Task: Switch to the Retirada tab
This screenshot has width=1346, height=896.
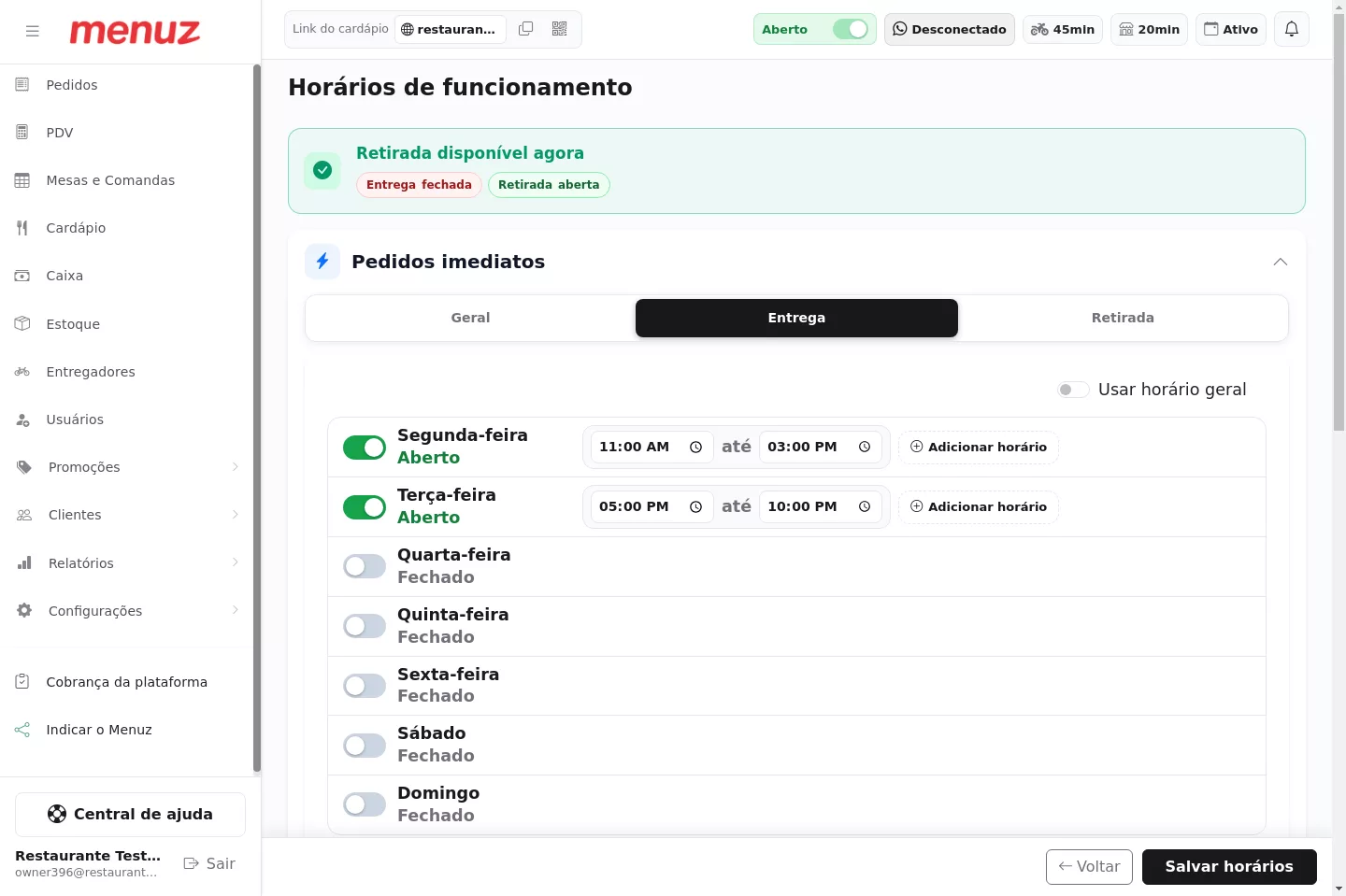Action: pyautogui.click(x=1123, y=318)
